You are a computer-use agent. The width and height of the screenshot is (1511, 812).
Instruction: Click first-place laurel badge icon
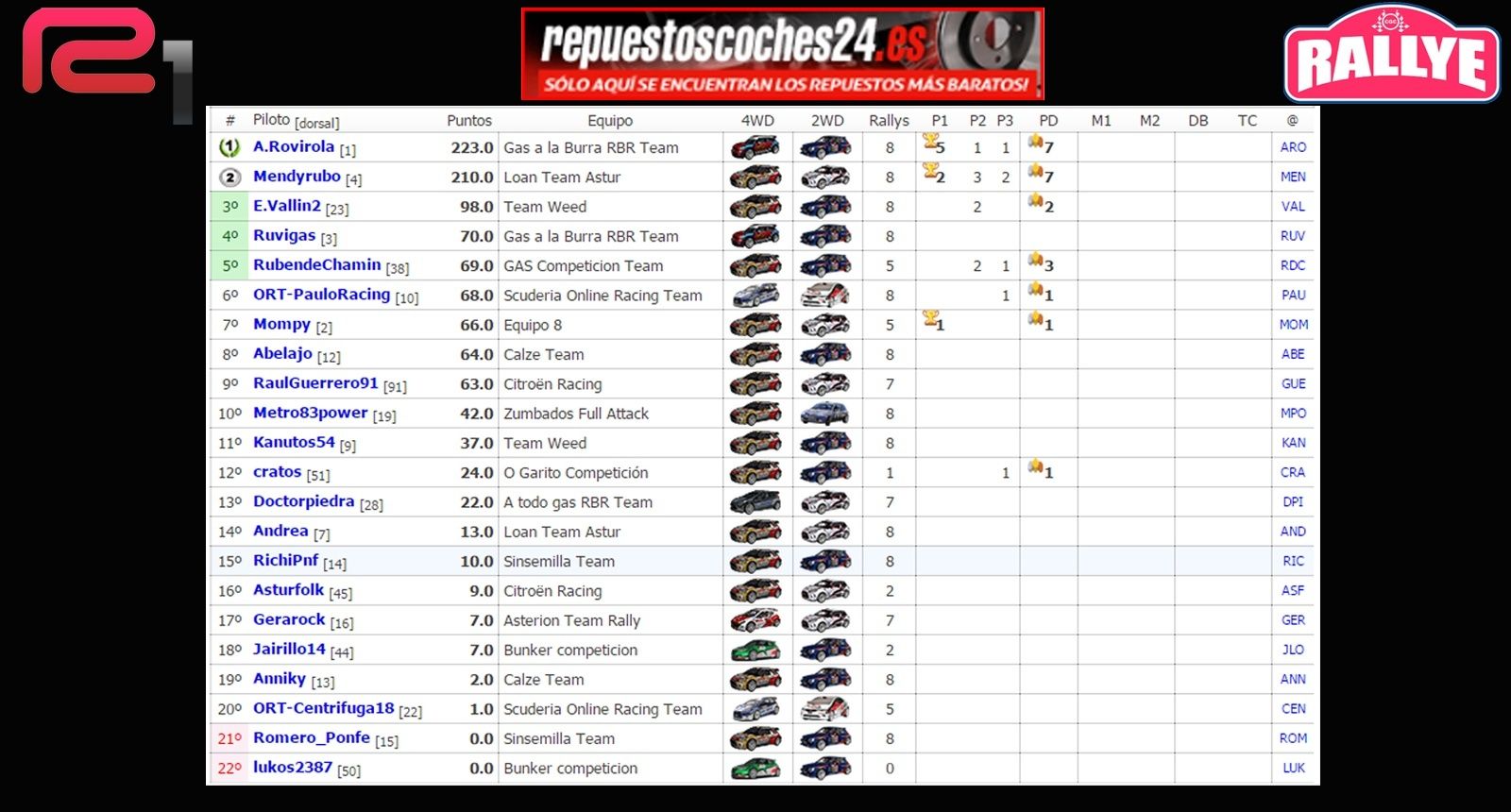(x=229, y=147)
